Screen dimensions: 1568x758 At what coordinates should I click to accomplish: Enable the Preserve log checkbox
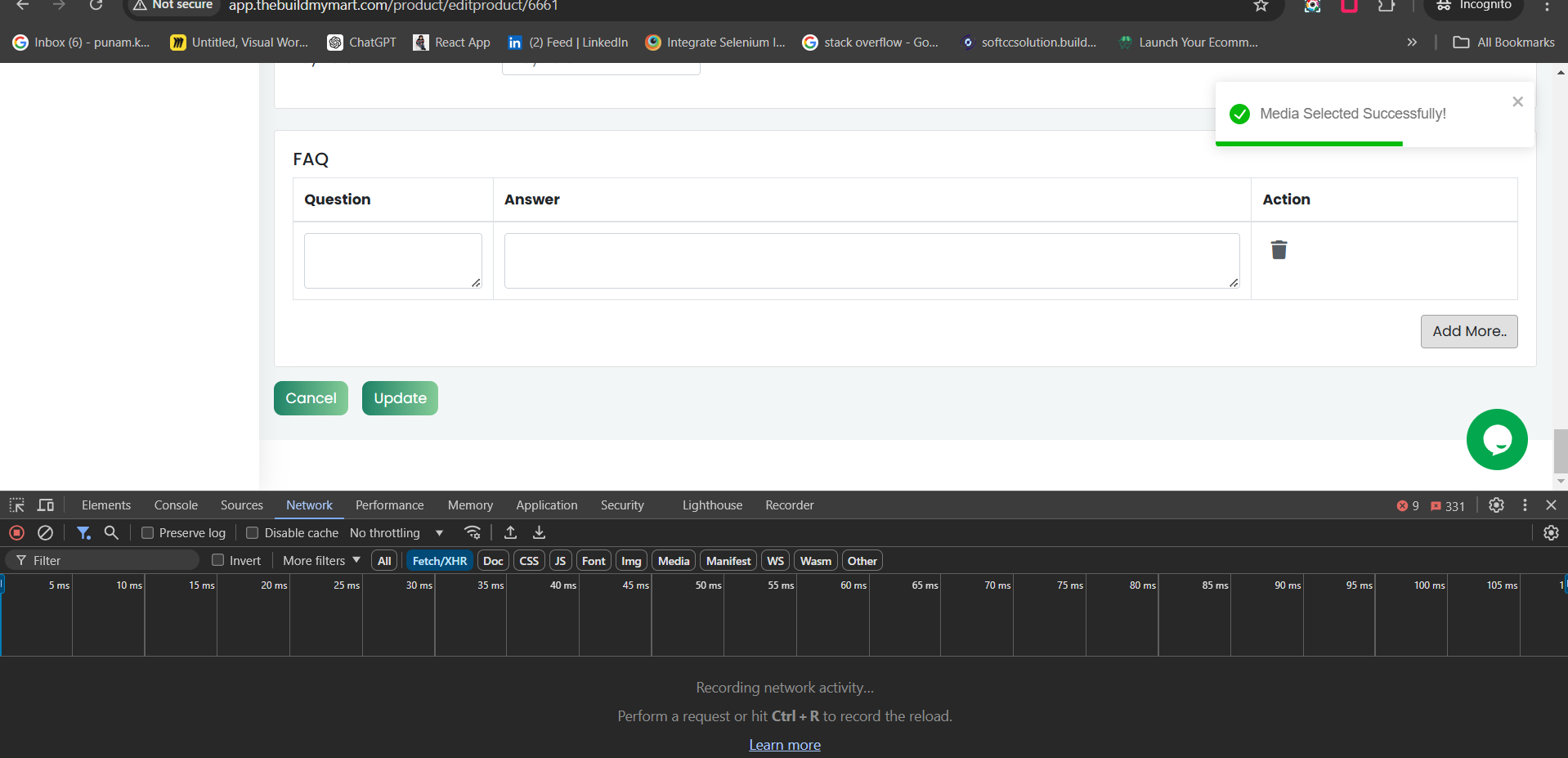tap(147, 532)
